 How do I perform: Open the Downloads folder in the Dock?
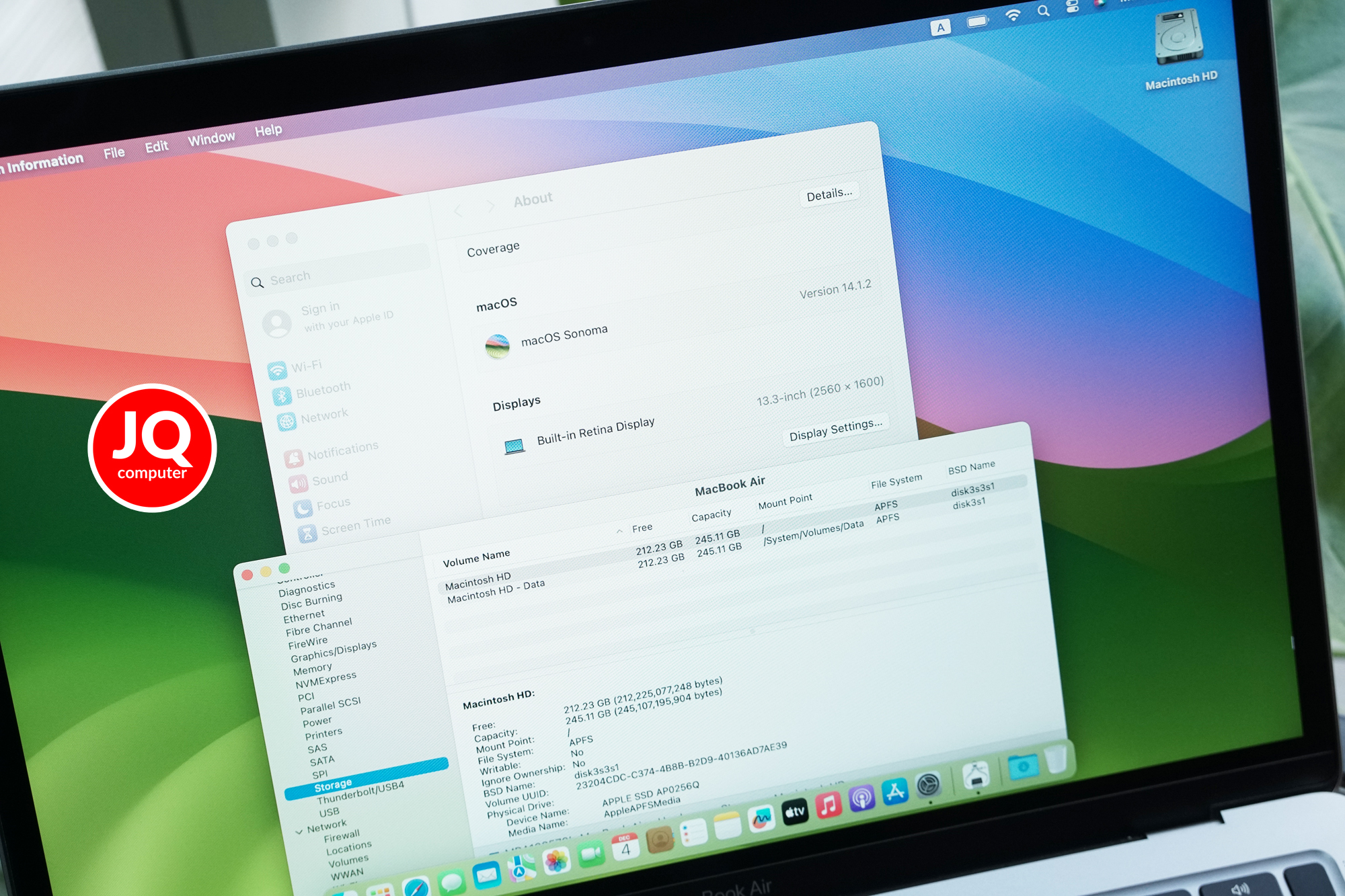pos(1022,766)
